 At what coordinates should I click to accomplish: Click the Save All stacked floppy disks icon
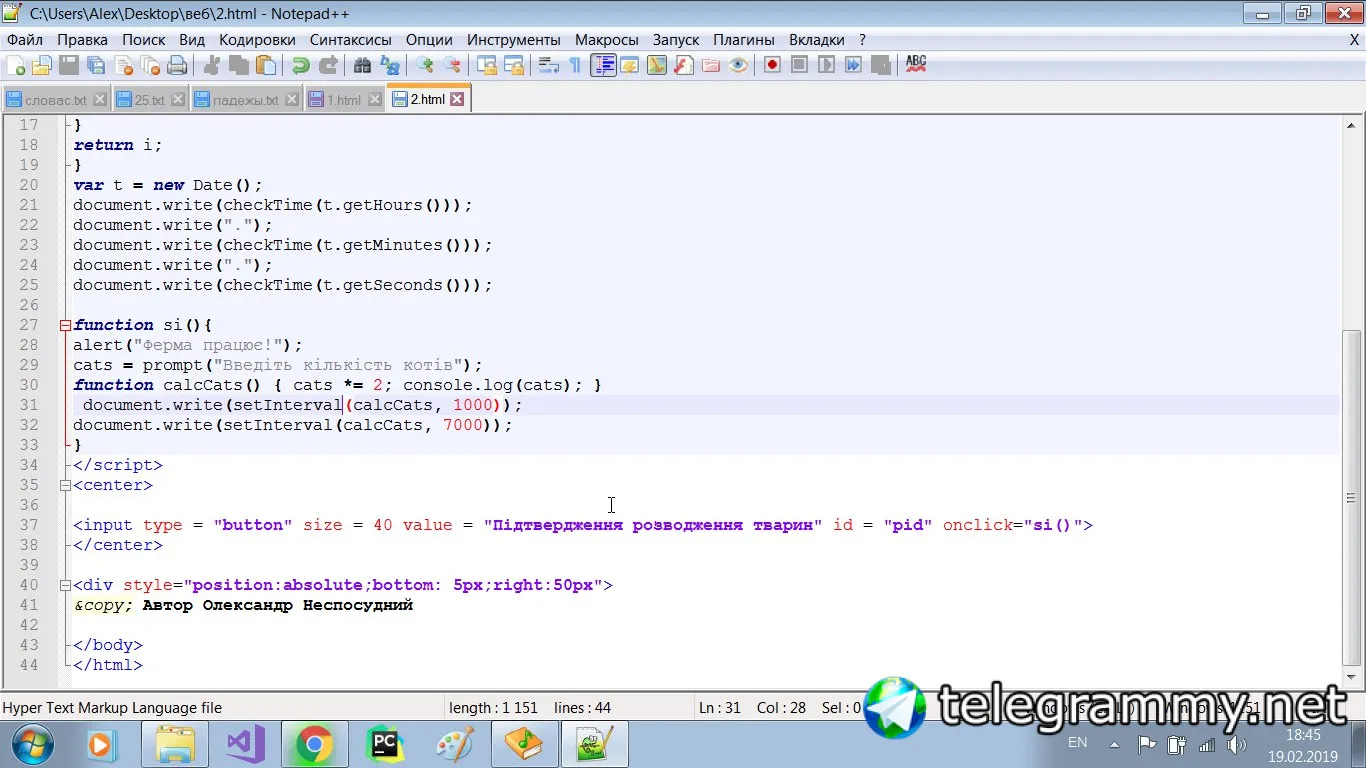pos(96,66)
